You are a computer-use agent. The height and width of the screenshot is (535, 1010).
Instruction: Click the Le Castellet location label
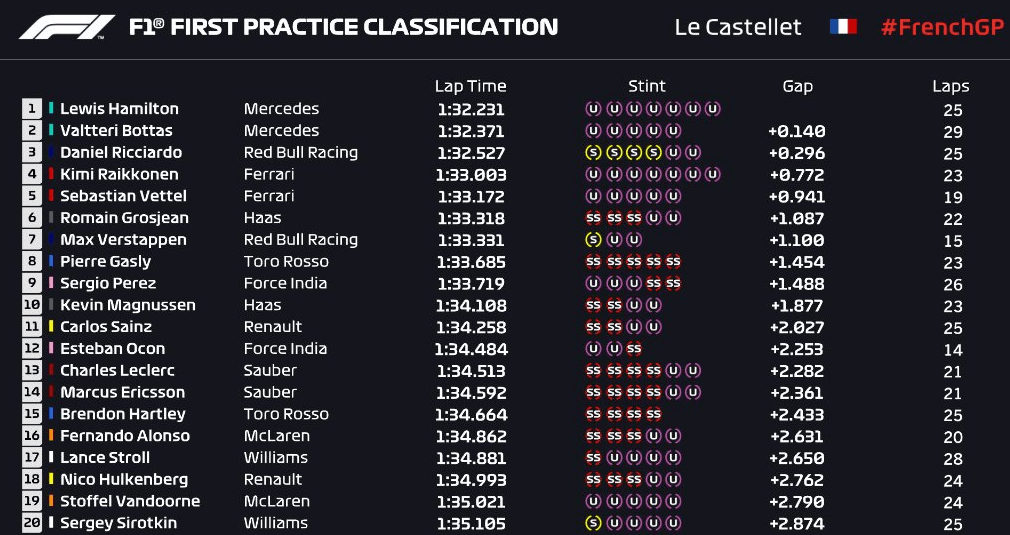coord(738,28)
